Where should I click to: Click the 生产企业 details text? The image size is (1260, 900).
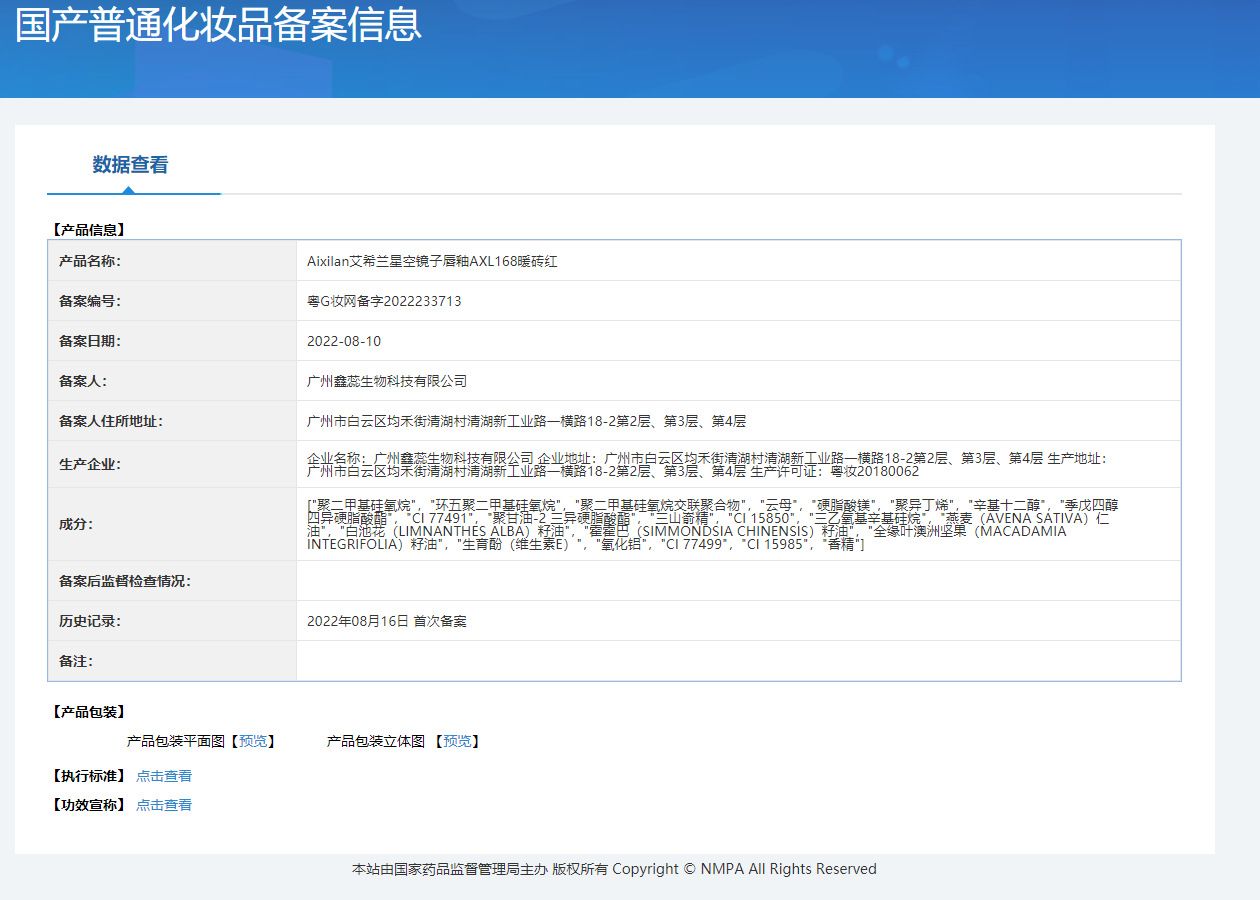click(707, 464)
